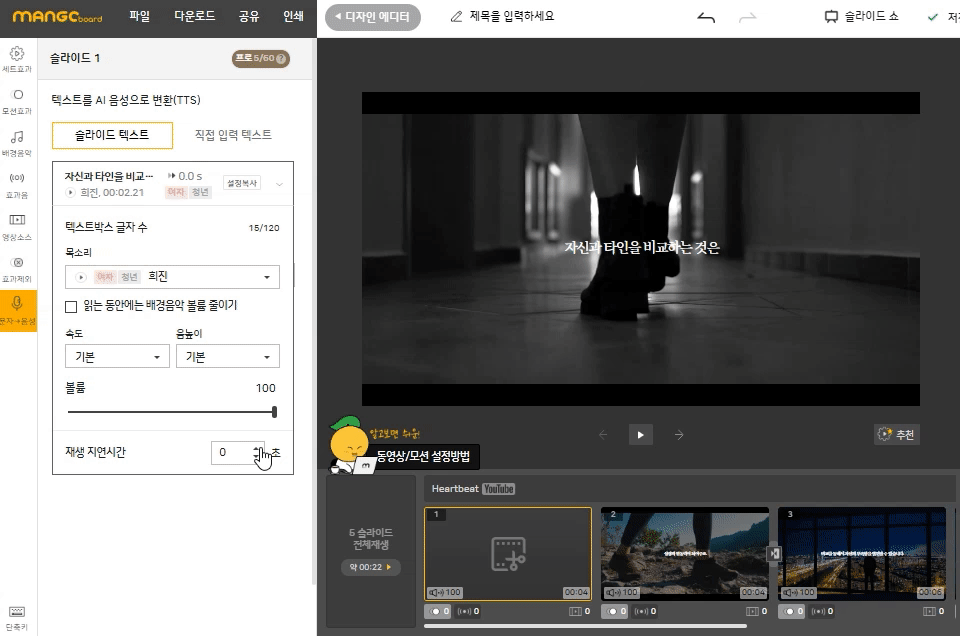Image resolution: width=960 pixels, height=636 pixels.
Task: Return to 디자인 에디터 button
Action: click(372, 17)
